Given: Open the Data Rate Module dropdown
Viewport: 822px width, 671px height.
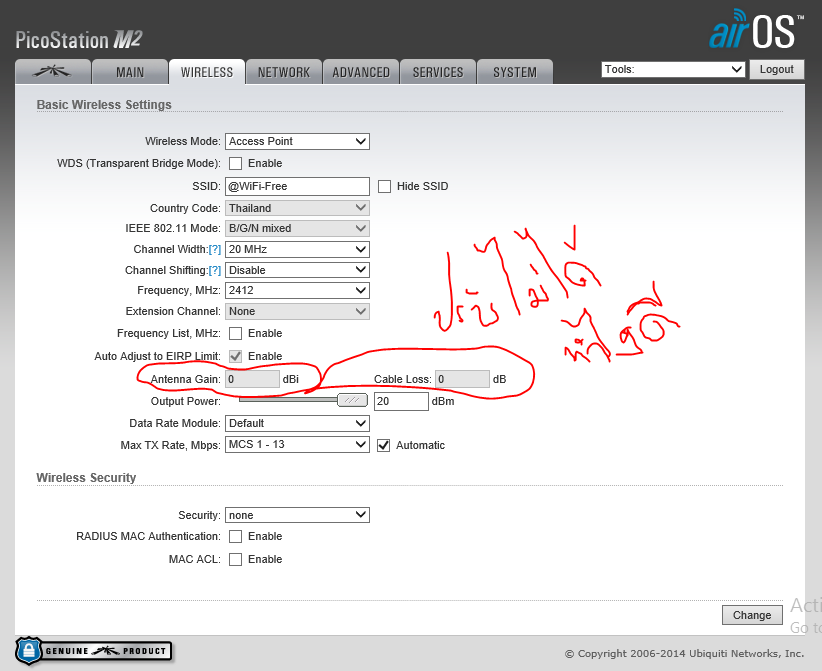Looking at the screenshot, I should (x=297, y=423).
